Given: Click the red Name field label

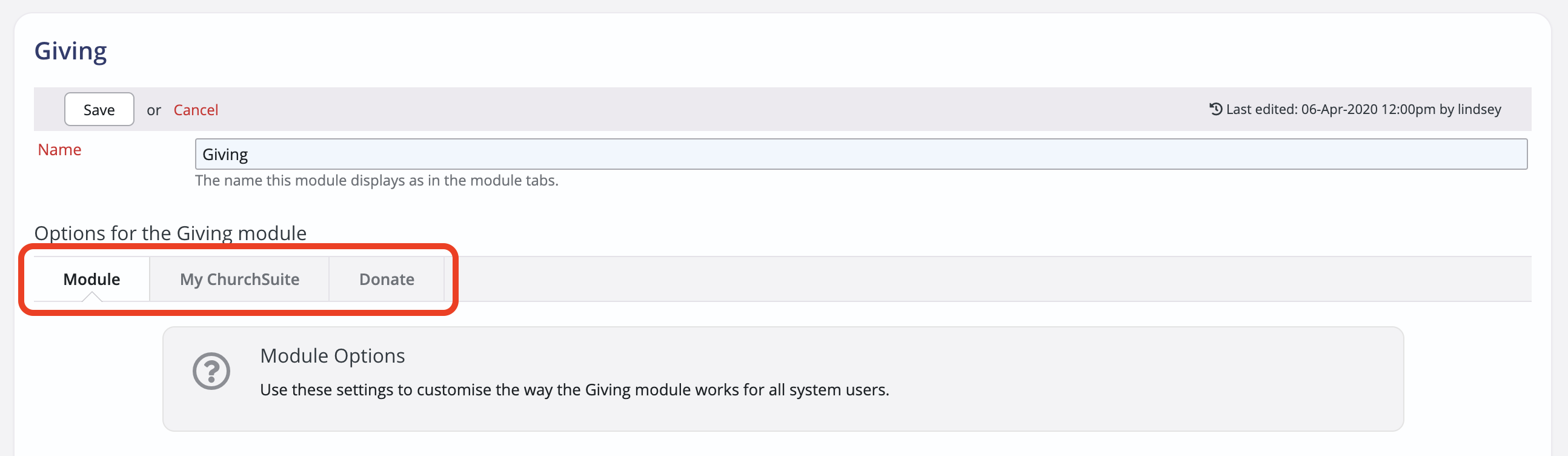Looking at the screenshot, I should click(x=59, y=149).
